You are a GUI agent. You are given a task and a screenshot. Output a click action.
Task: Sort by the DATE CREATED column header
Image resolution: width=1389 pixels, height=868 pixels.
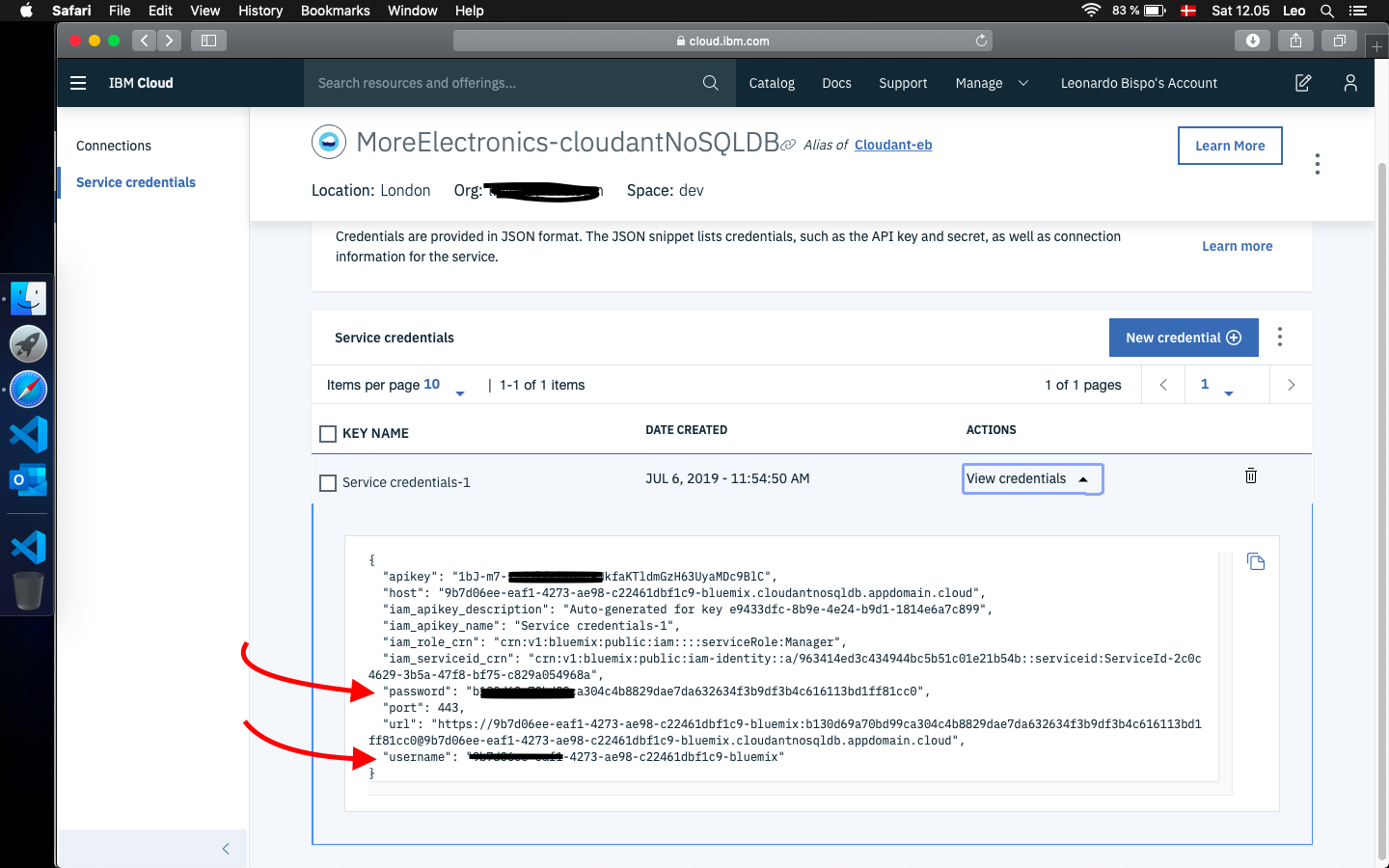pyautogui.click(x=686, y=430)
